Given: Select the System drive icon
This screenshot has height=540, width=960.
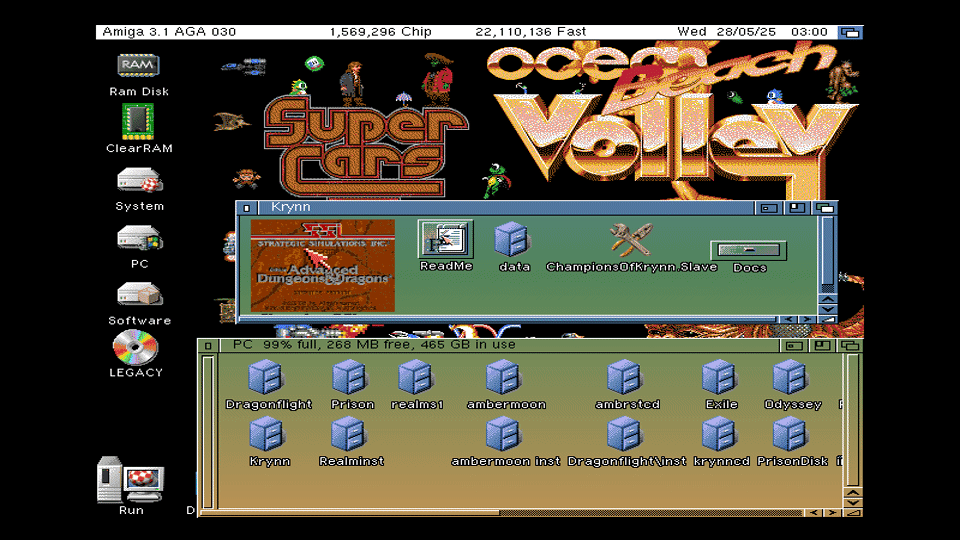Looking at the screenshot, I should pyautogui.click(x=140, y=180).
